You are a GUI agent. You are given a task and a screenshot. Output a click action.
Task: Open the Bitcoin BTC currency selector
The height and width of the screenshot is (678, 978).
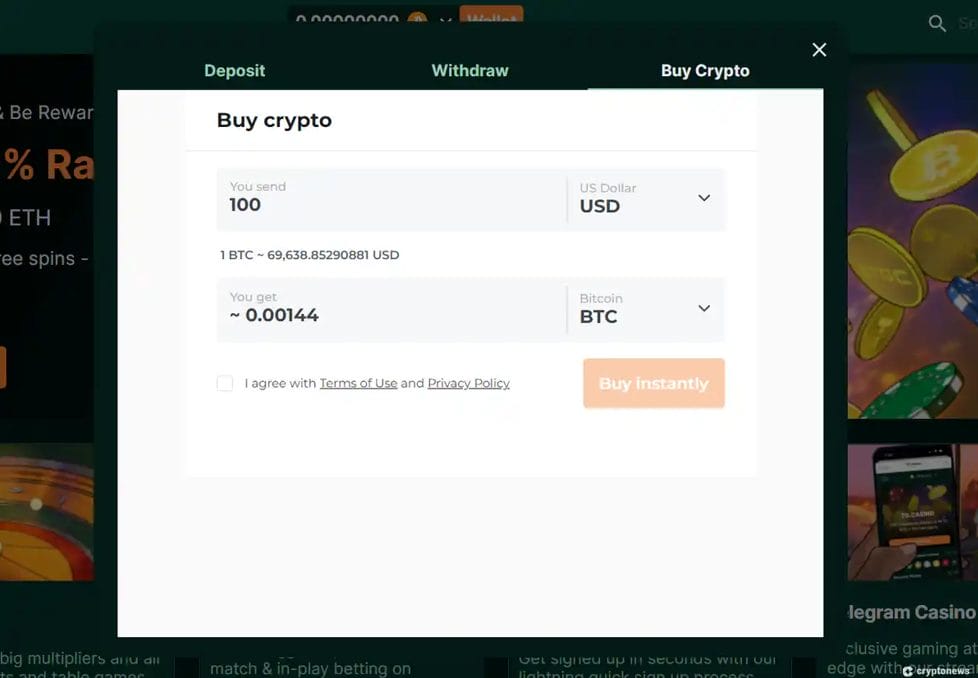tap(646, 309)
